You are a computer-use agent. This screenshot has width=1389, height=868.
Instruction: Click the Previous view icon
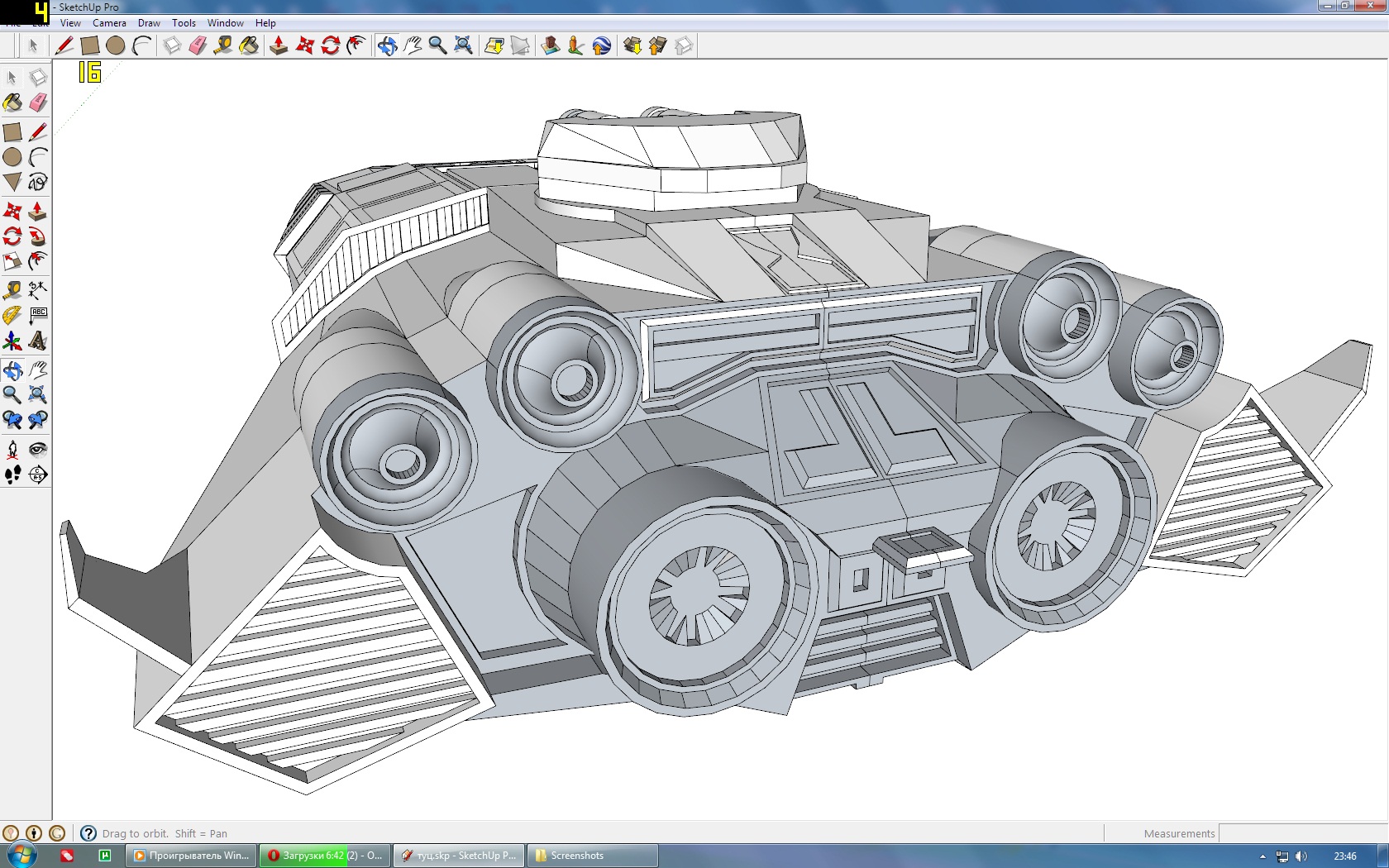[x=12, y=420]
